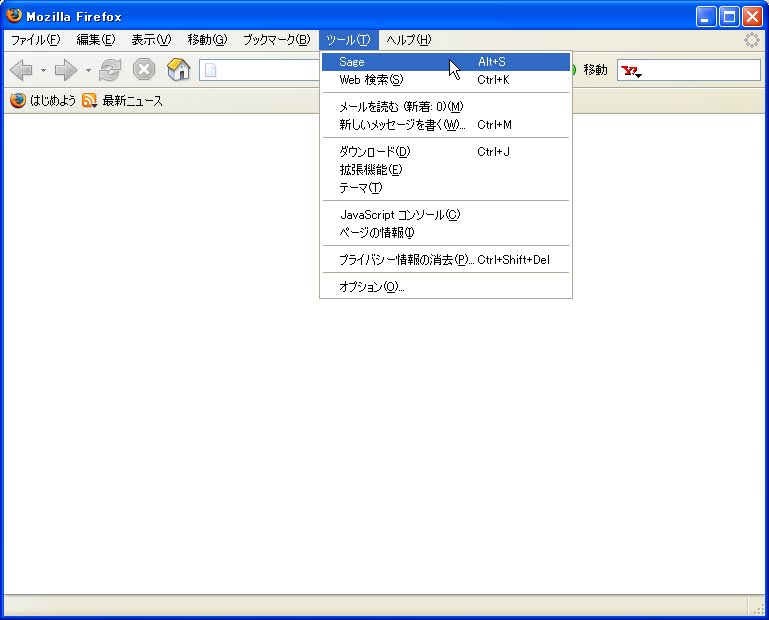769x620 pixels.
Task: Select ページの情報(I) menu entry
Action: 446,232
